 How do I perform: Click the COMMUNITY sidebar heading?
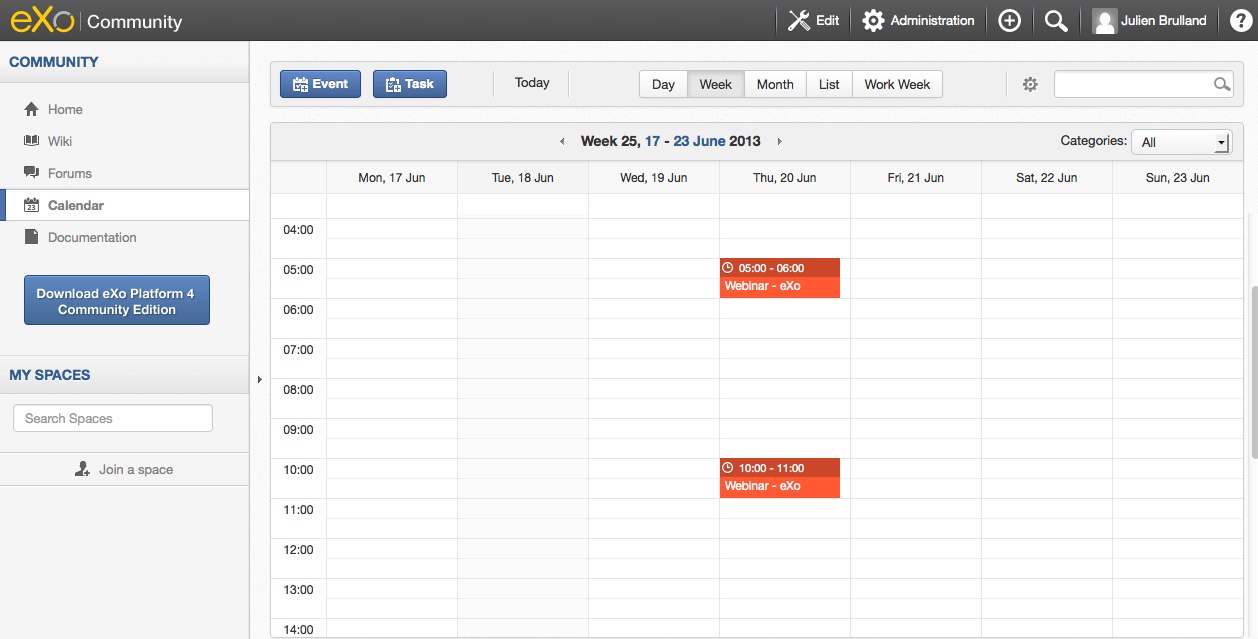click(x=54, y=62)
